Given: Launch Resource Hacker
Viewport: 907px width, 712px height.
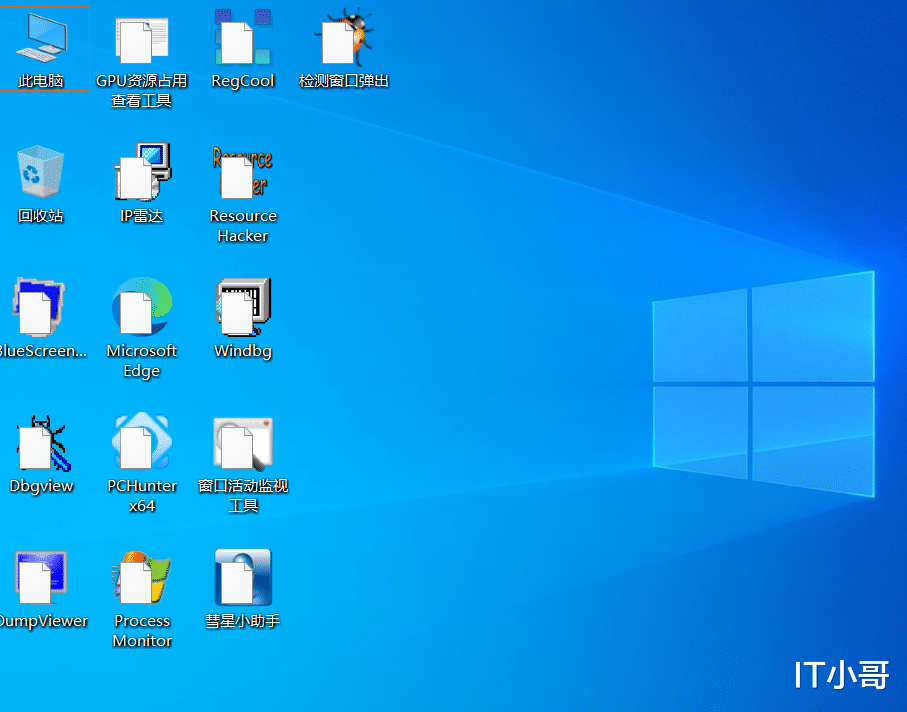Looking at the screenshot, I should (x=242, y=170).
